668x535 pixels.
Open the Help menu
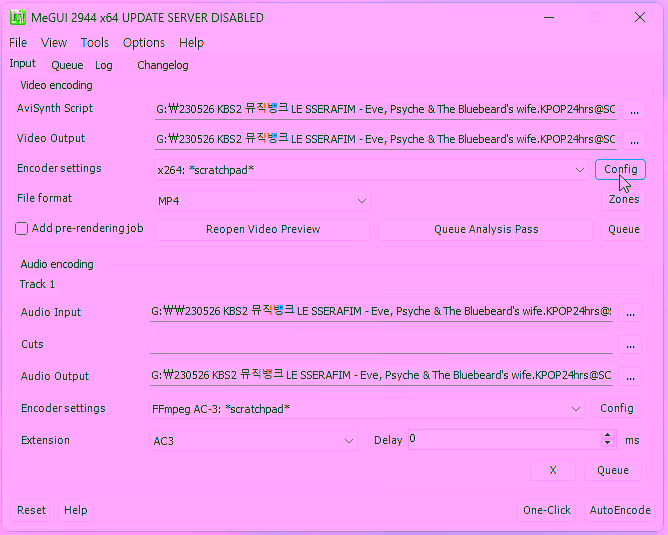191,43
